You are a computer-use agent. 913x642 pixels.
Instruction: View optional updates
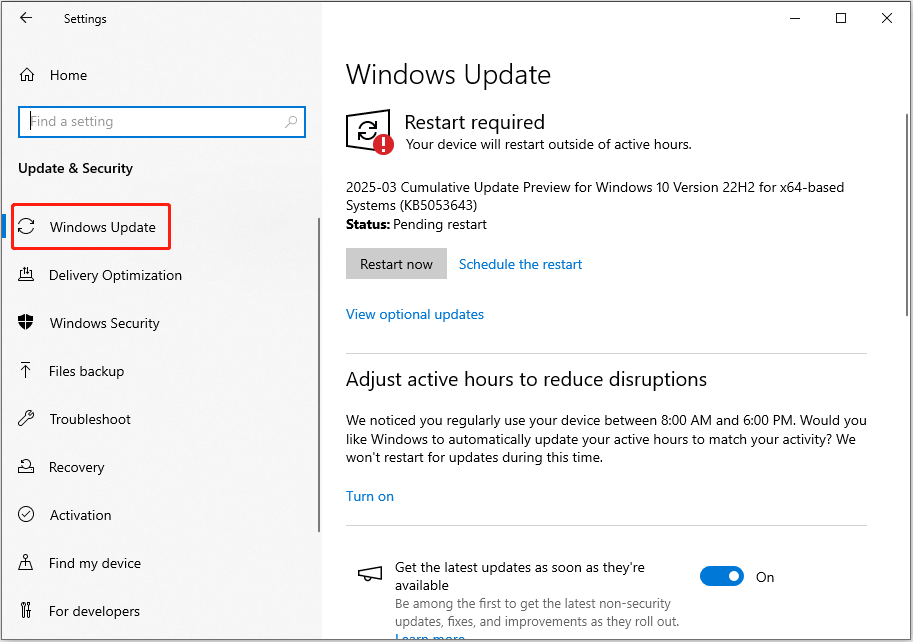[415, 314]
